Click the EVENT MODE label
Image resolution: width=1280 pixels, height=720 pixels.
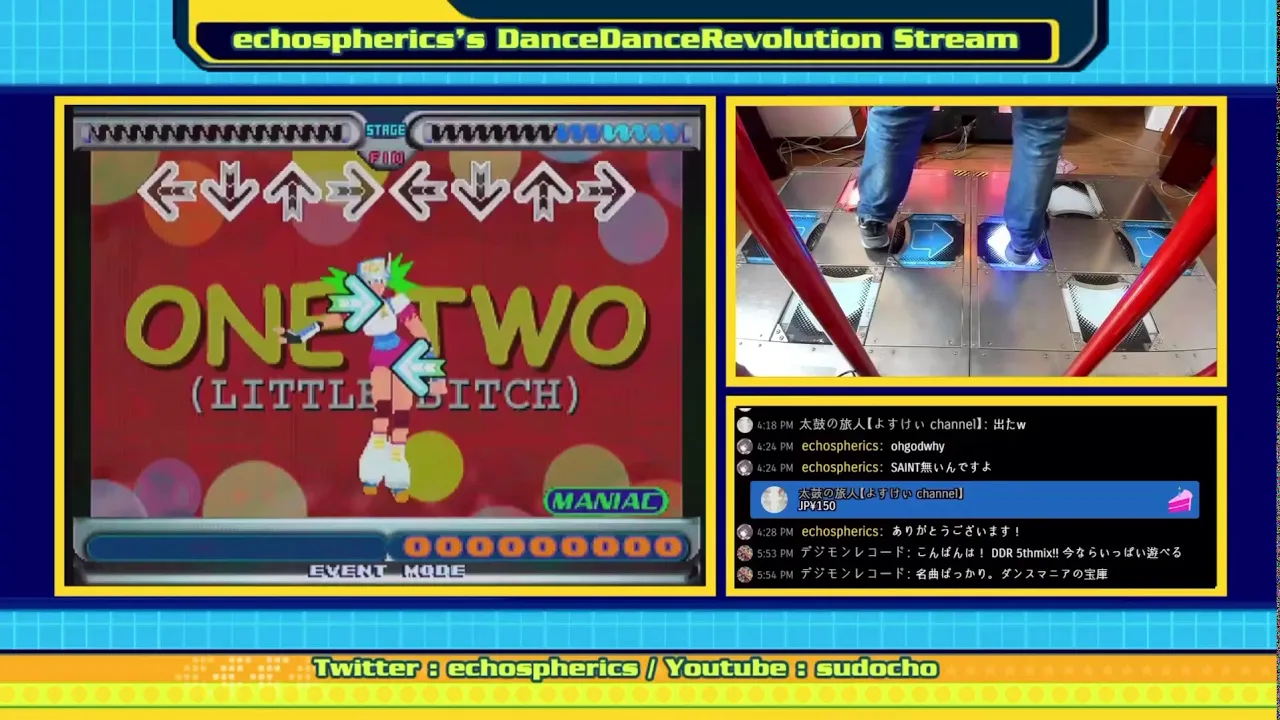click(x=387, y=571)
